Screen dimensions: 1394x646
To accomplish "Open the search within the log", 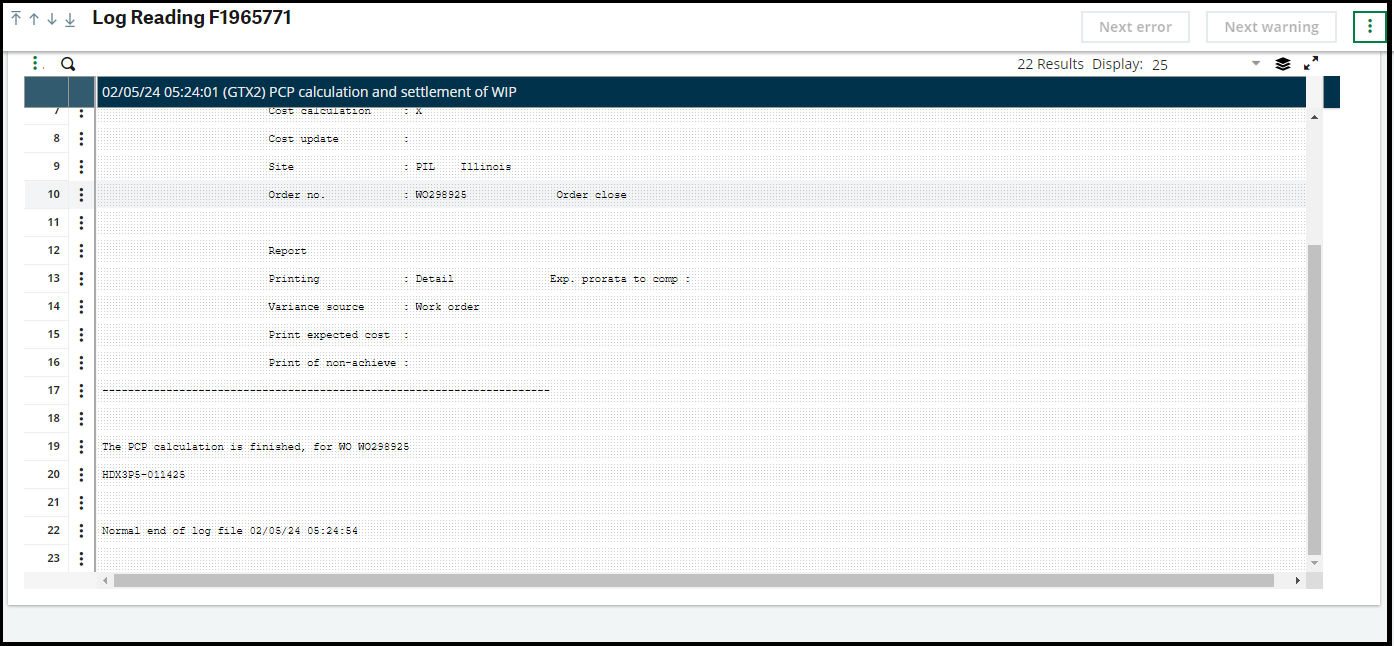I will 67,63.
